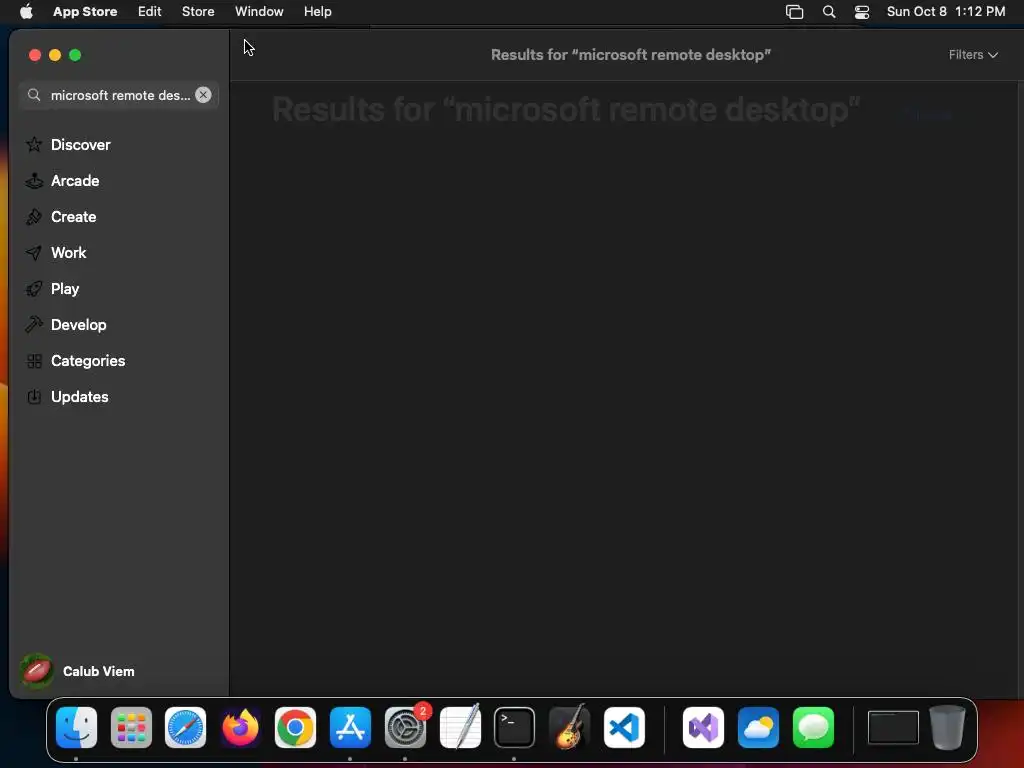1024x768 pixels.
Task: Open the Window menu
Action: click(x=259, y=11)
